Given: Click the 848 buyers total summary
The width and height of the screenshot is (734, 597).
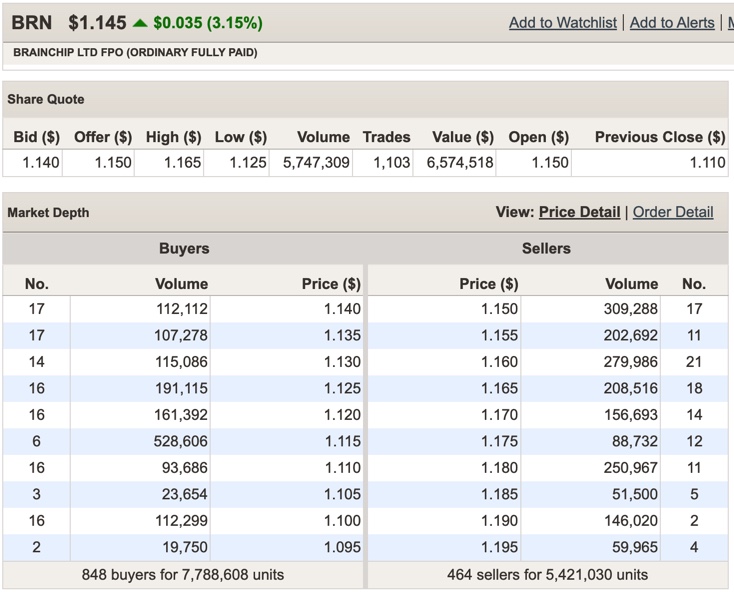Looking at the screenshot, I should [183, 574].
